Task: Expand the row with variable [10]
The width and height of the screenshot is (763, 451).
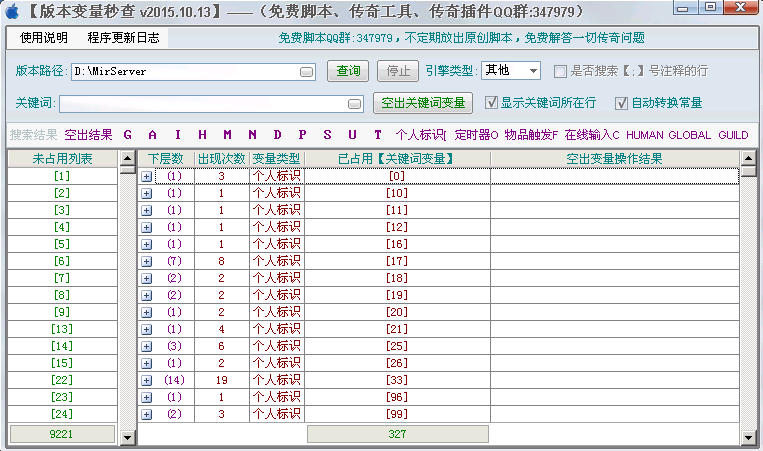Action: 146,194
